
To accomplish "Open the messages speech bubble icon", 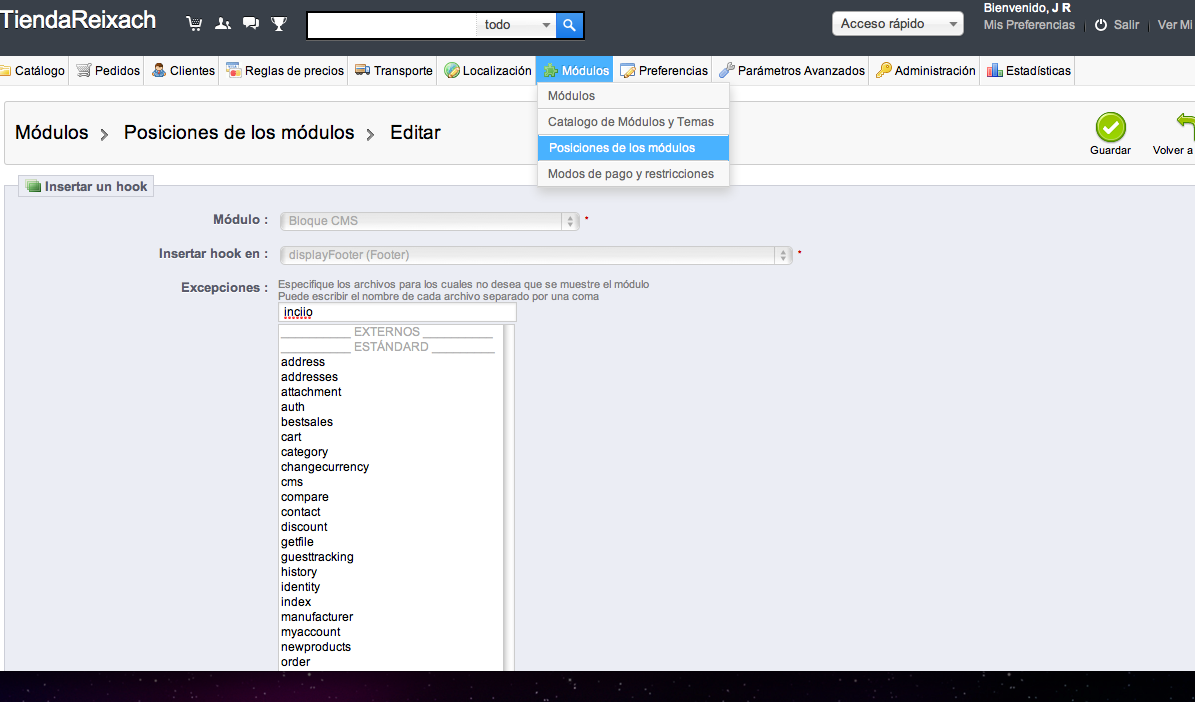I will pyautogui.click(x=251, y=24).
